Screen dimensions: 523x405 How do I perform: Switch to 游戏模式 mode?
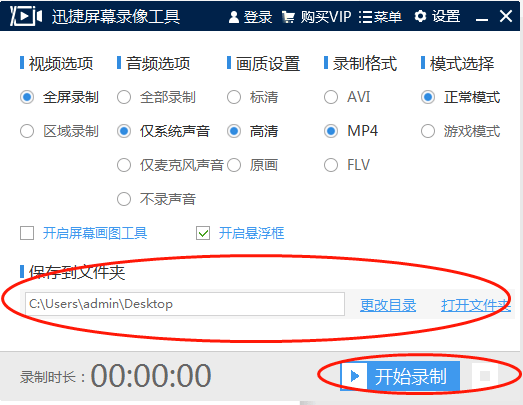tap(428, 131)
